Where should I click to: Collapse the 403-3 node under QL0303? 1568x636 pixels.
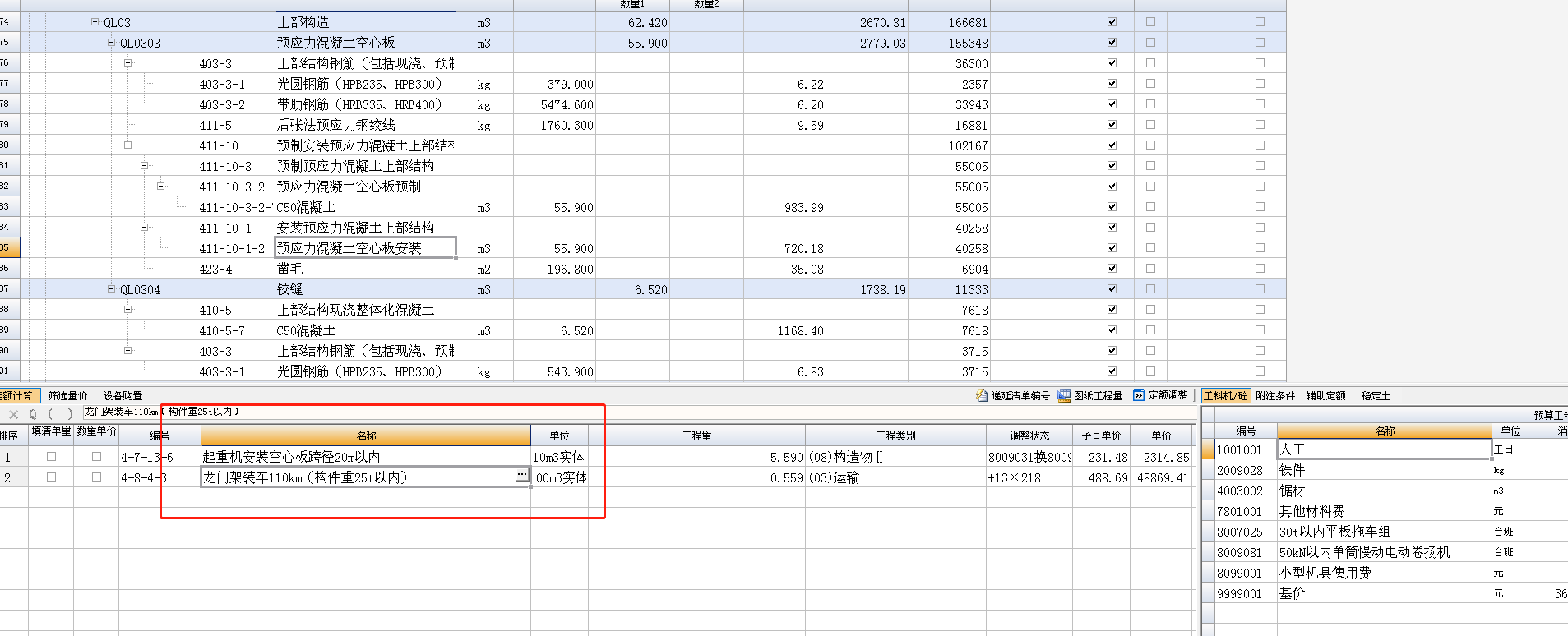[x=127, y=63]
